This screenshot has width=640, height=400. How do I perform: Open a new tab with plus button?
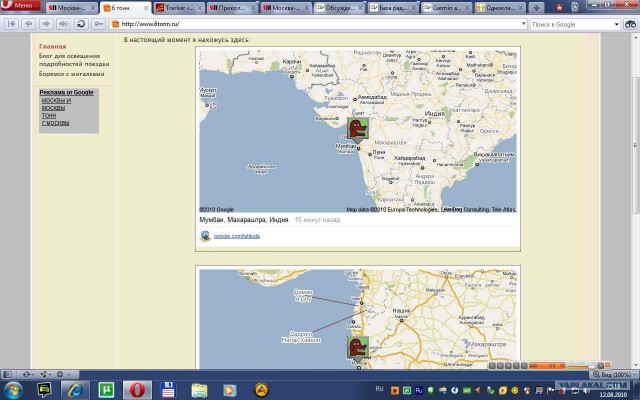tap(536, 8)
